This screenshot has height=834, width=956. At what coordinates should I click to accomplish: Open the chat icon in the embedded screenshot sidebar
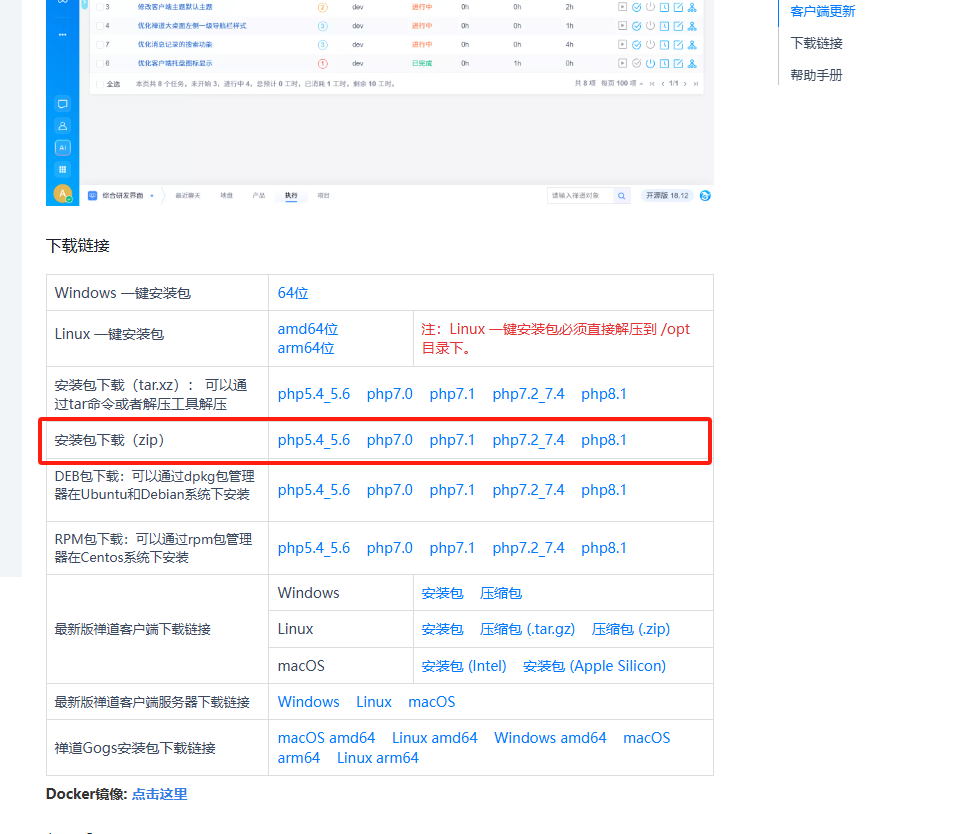[x=63, y=104]
